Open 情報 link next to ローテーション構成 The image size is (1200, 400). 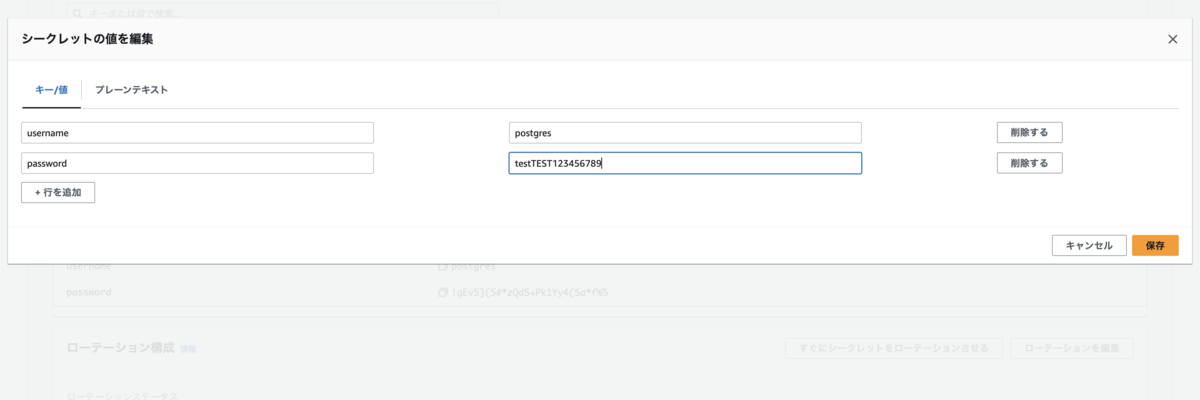188,349
